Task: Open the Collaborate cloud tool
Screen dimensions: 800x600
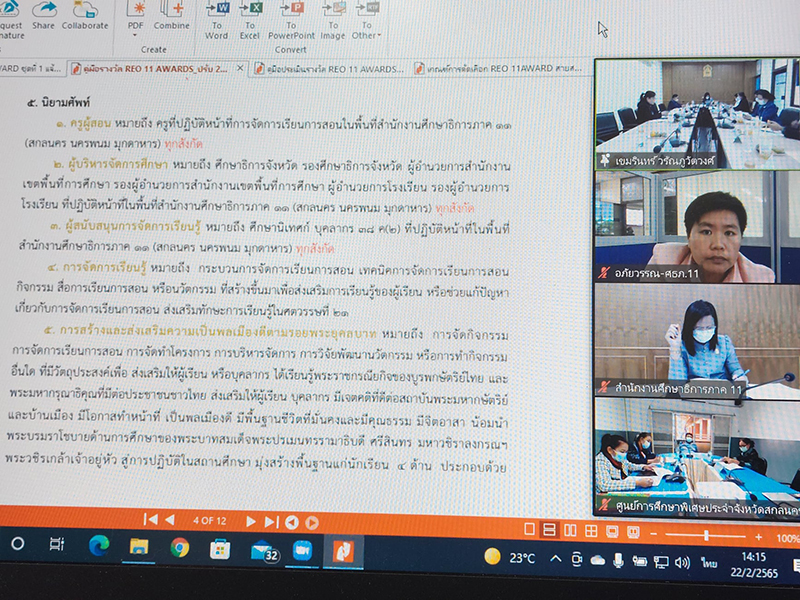Action: 85,14
